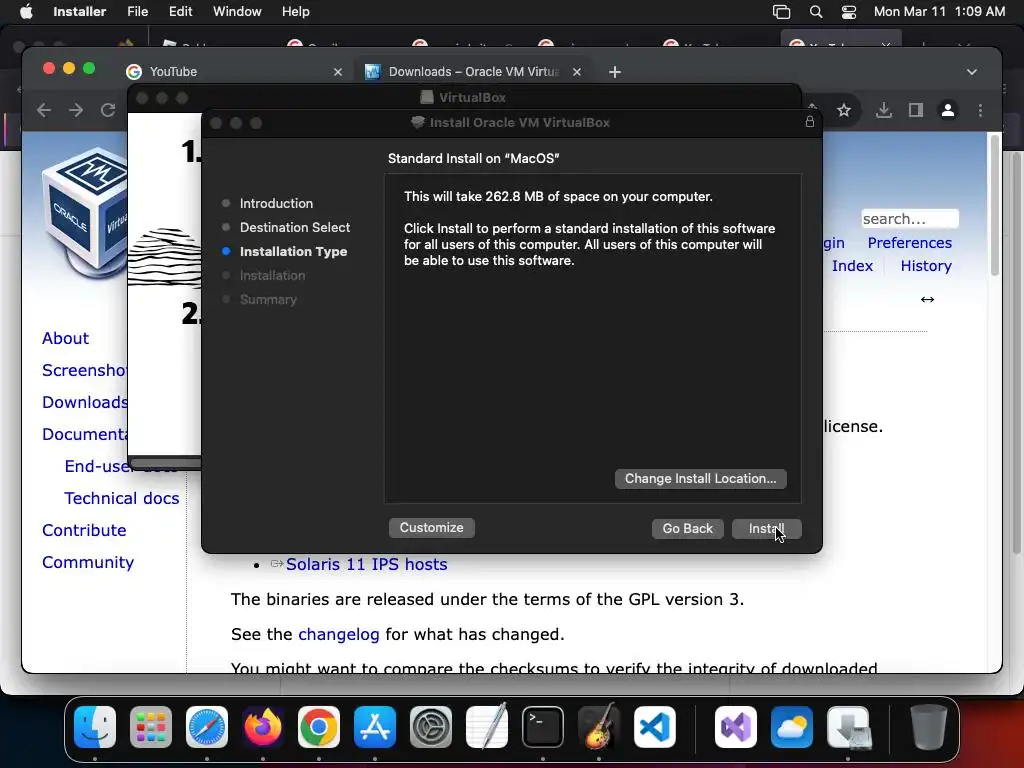
Task: Open the Index link
Action: point(852,266)
